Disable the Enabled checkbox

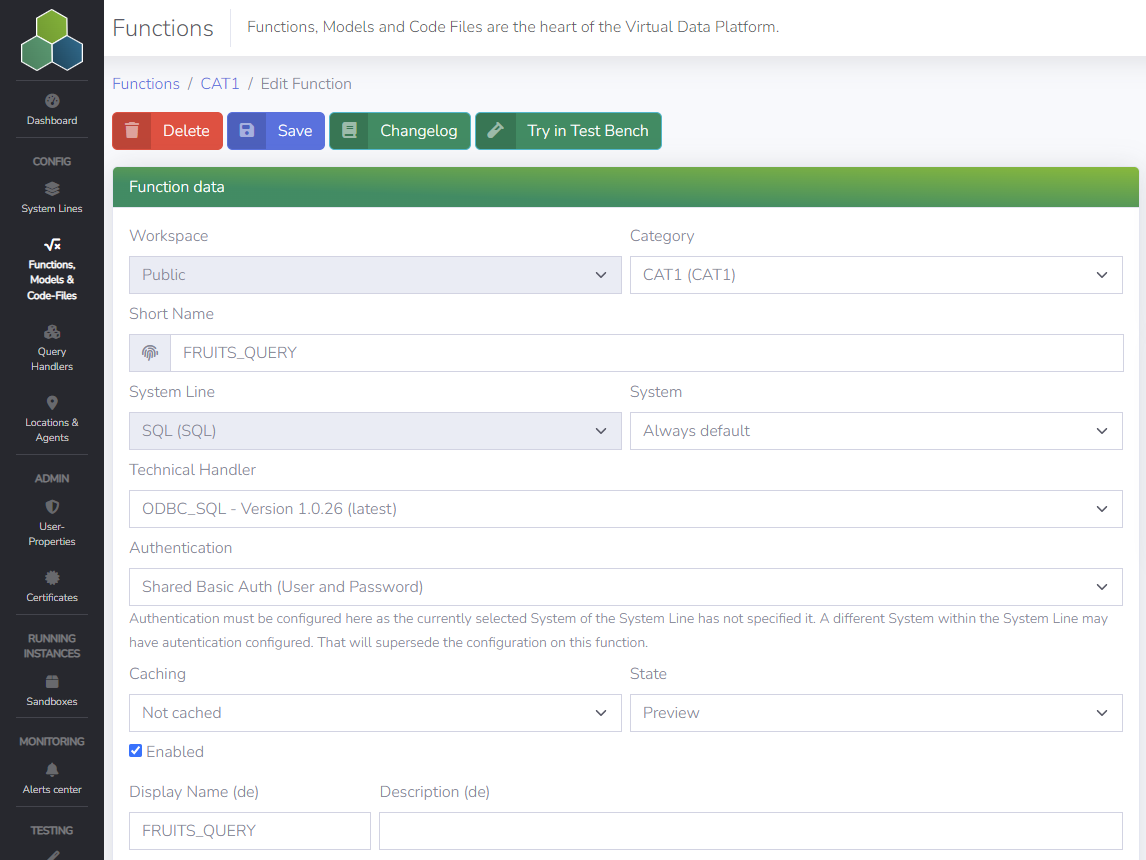coord(135,750)
